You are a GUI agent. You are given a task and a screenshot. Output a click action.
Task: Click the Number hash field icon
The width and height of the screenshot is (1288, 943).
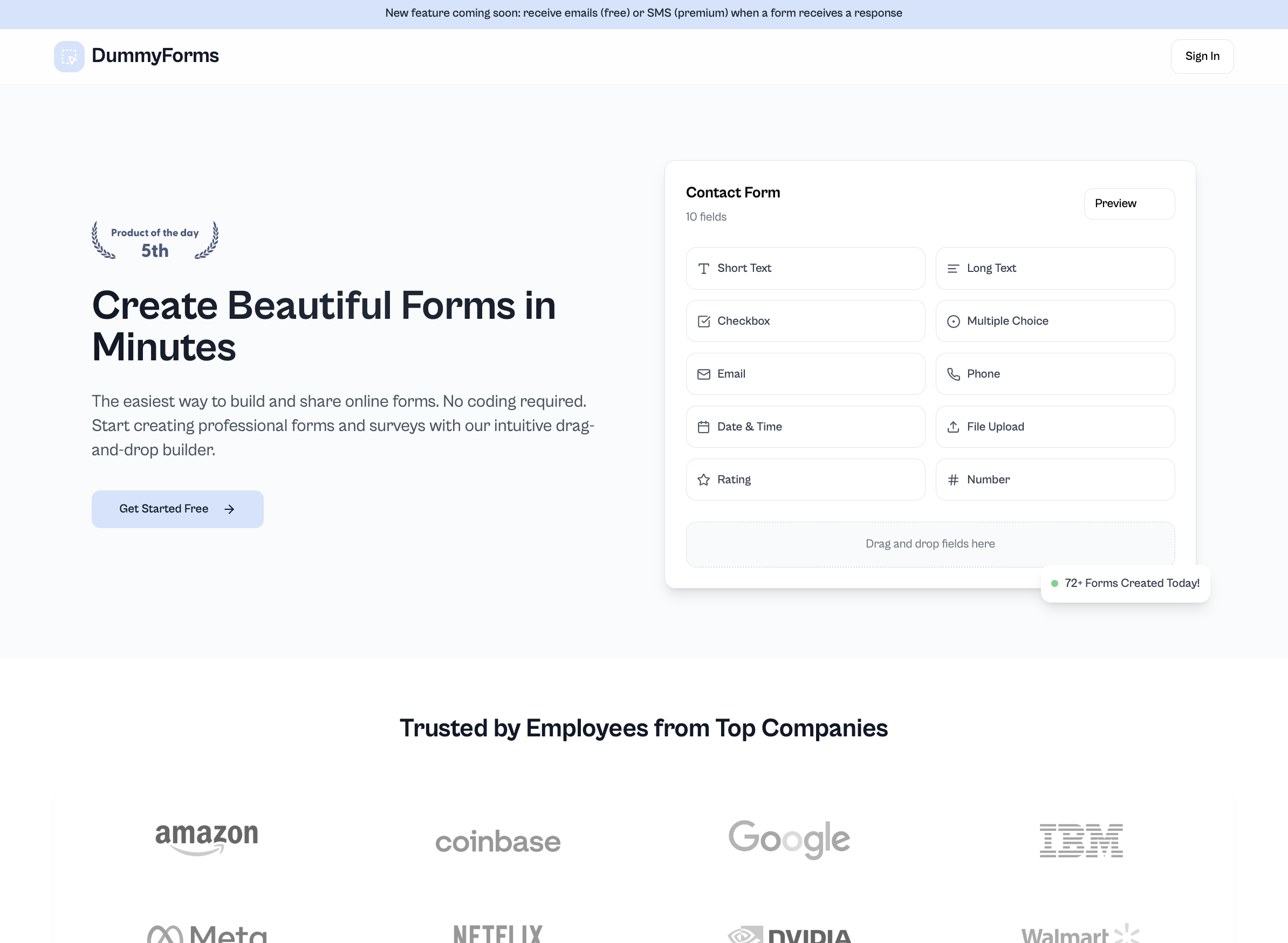(x=954, y=480)
